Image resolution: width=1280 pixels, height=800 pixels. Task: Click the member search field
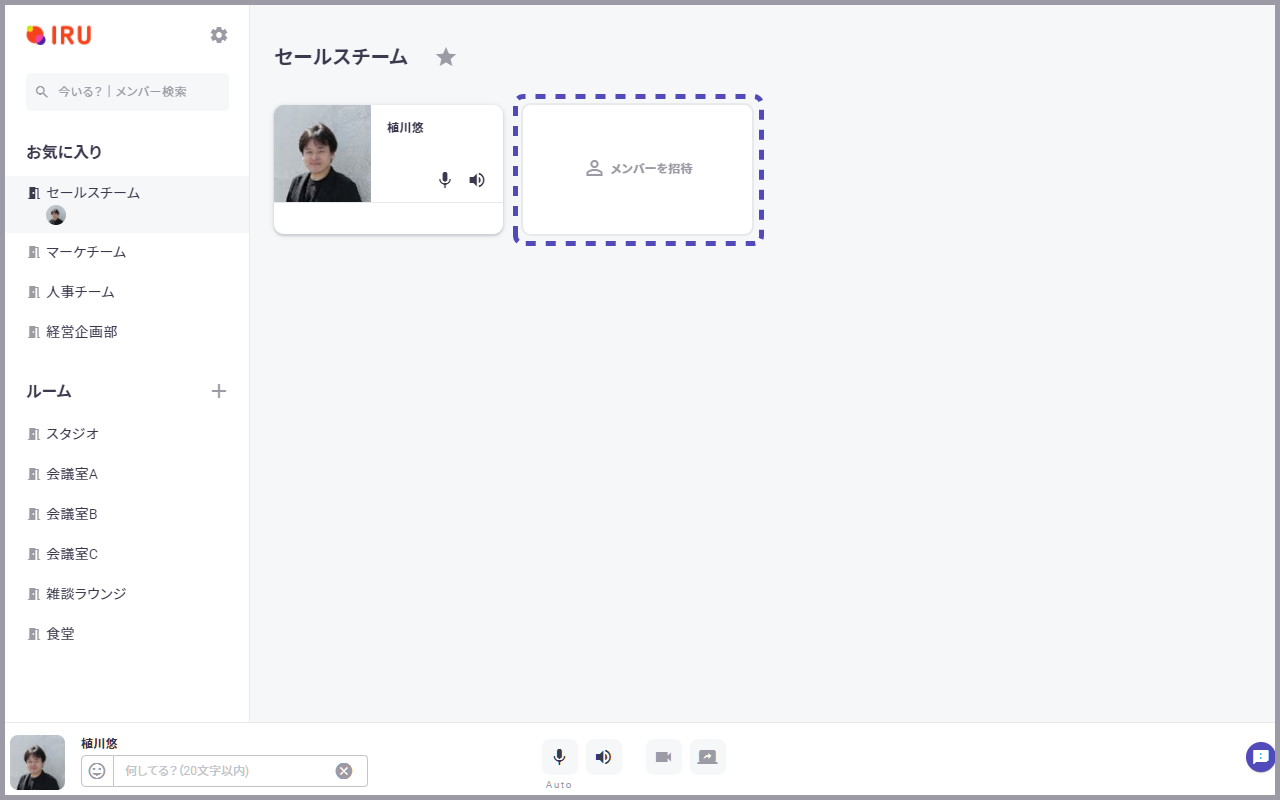(x=127, y=91)
